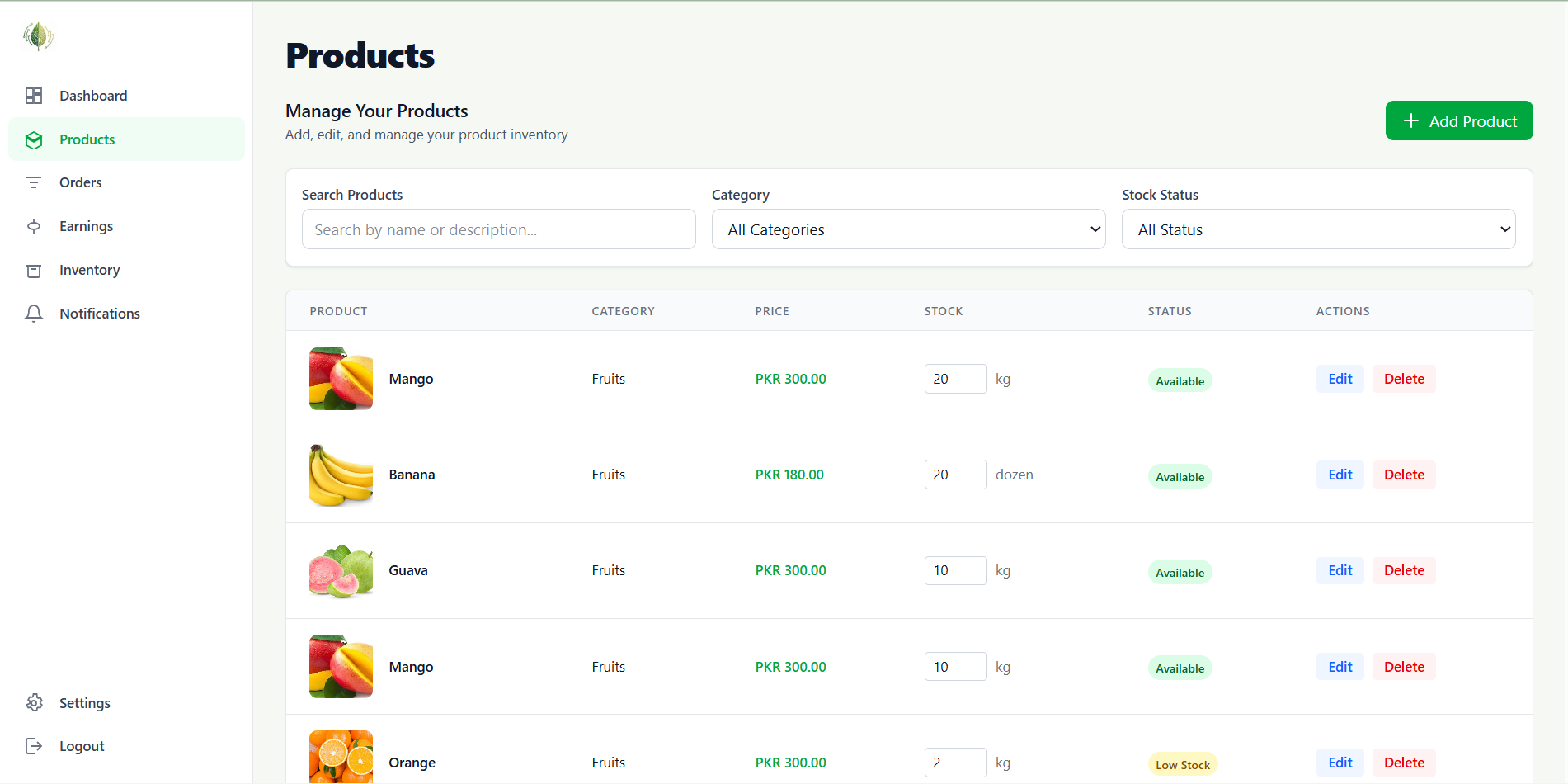Image resolution: width=1568 pixels, height=784 pixels.
Task: Click the STATUS column header
Action: click(x=1170, y=311)
